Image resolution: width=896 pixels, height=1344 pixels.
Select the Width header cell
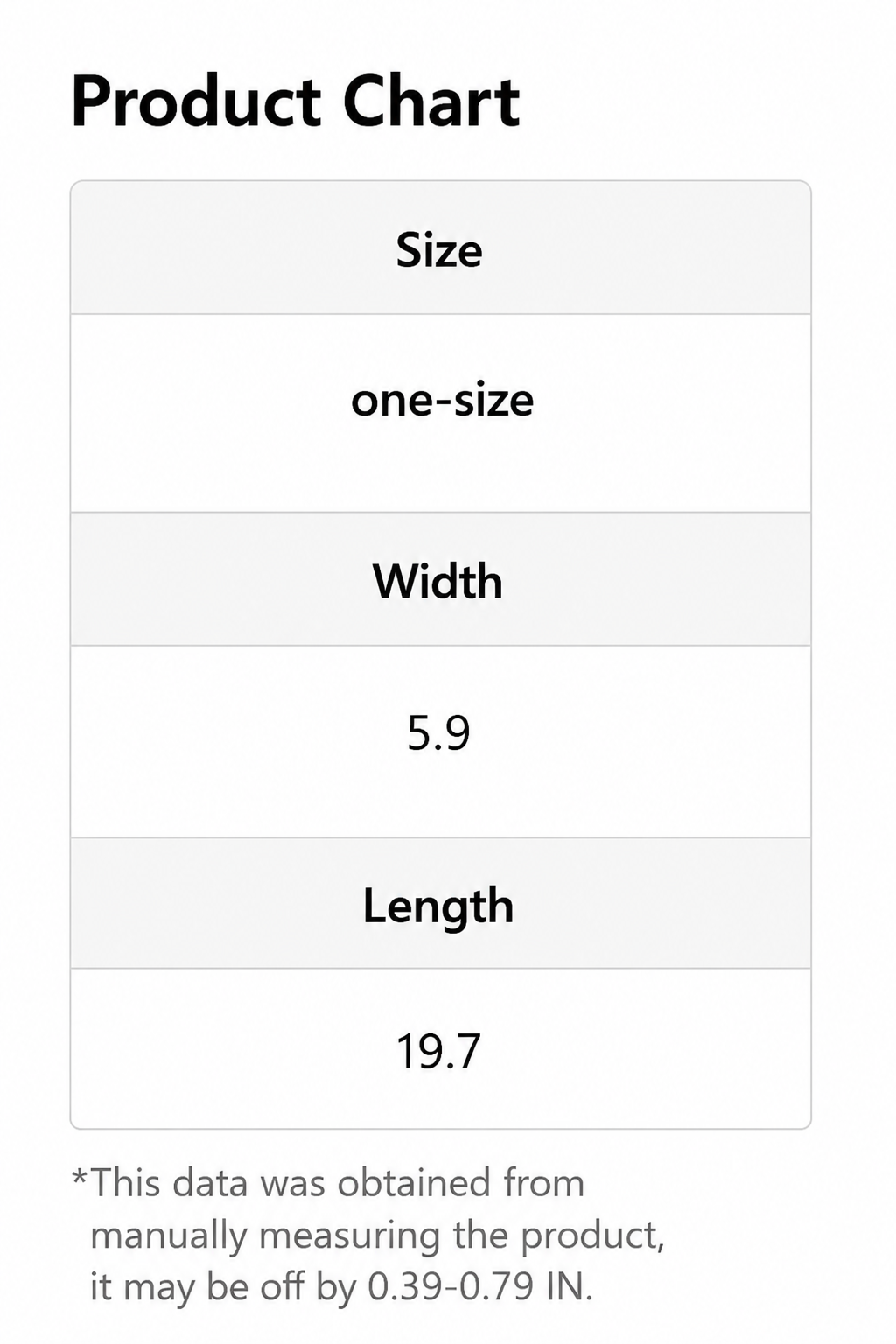pyautogui.click(x=440, y=579)
